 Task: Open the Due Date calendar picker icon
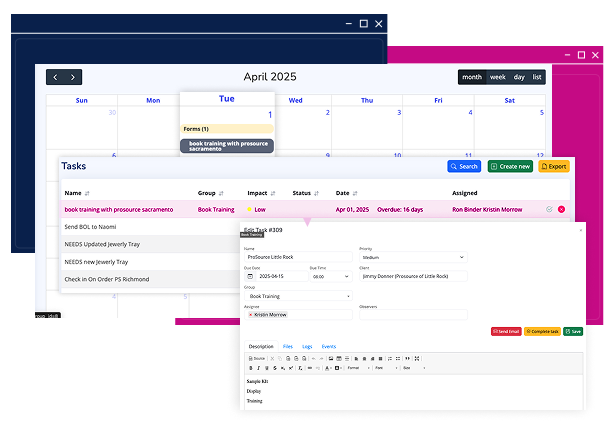coord(250,276)
